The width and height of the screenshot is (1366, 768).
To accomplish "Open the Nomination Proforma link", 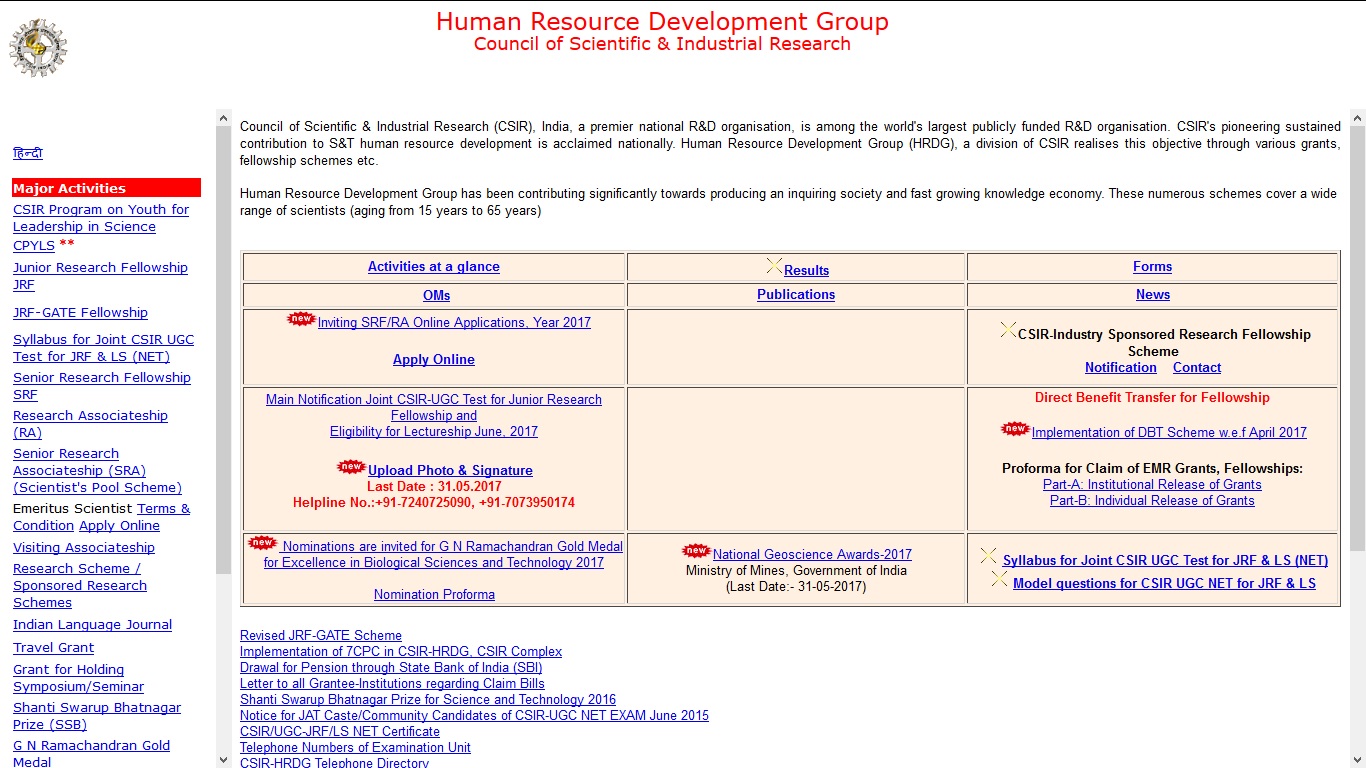I will coord(434,595).
